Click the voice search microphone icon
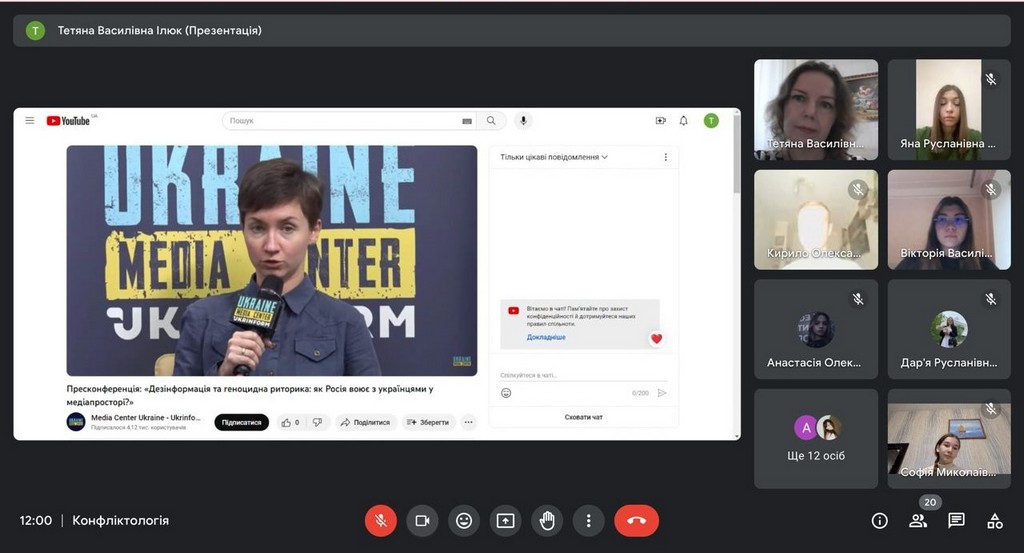Viewport: 1024px width, 553px height. point(522,121)
